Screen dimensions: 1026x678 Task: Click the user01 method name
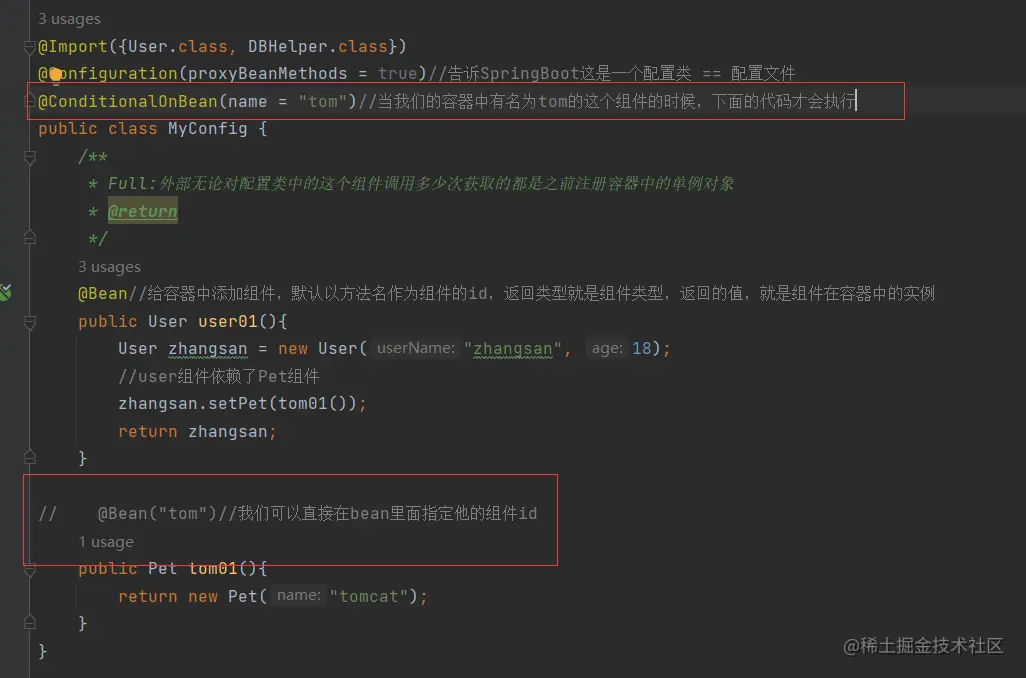(228, 321)
